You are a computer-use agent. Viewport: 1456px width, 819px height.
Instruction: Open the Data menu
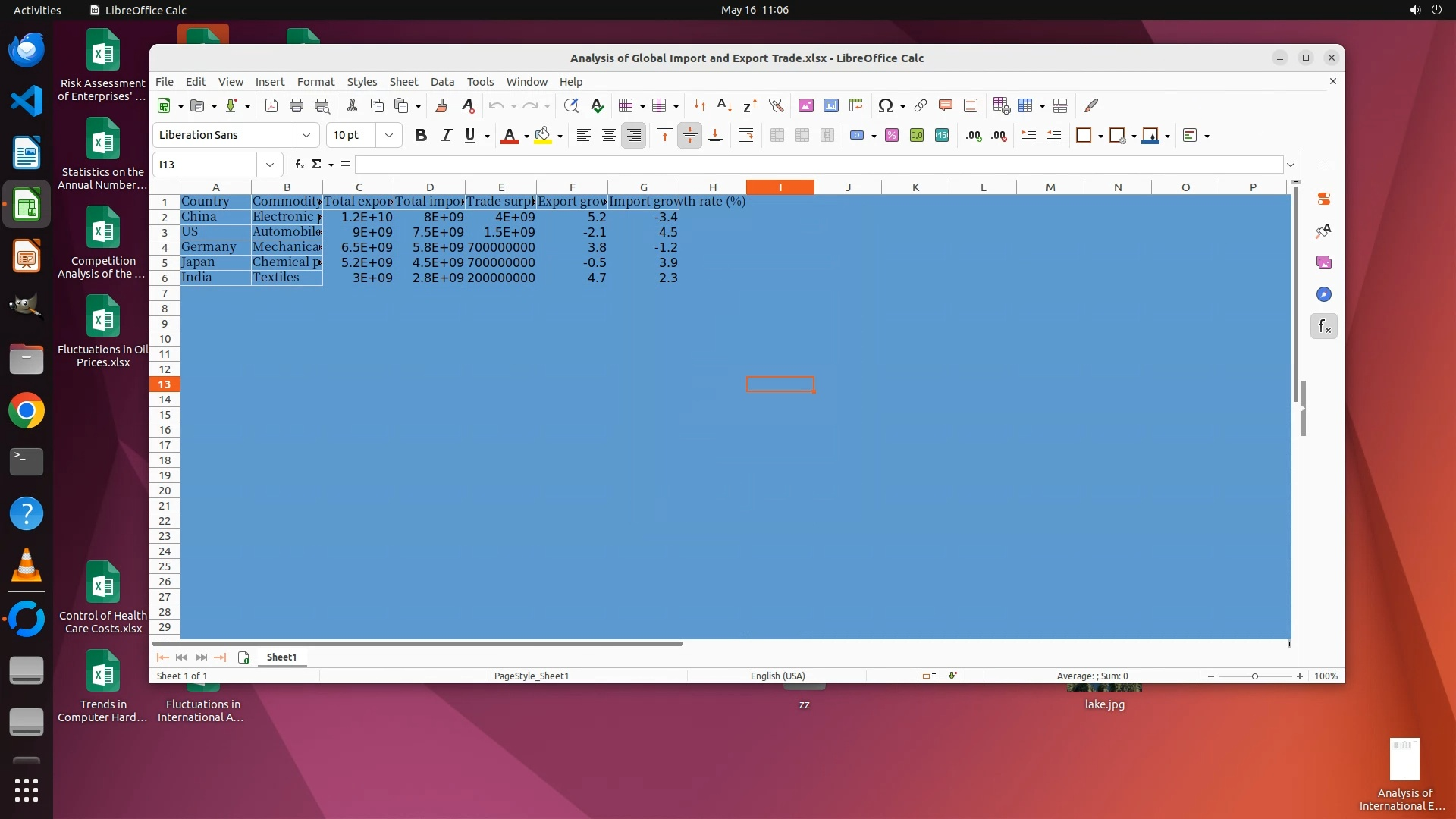442,82
